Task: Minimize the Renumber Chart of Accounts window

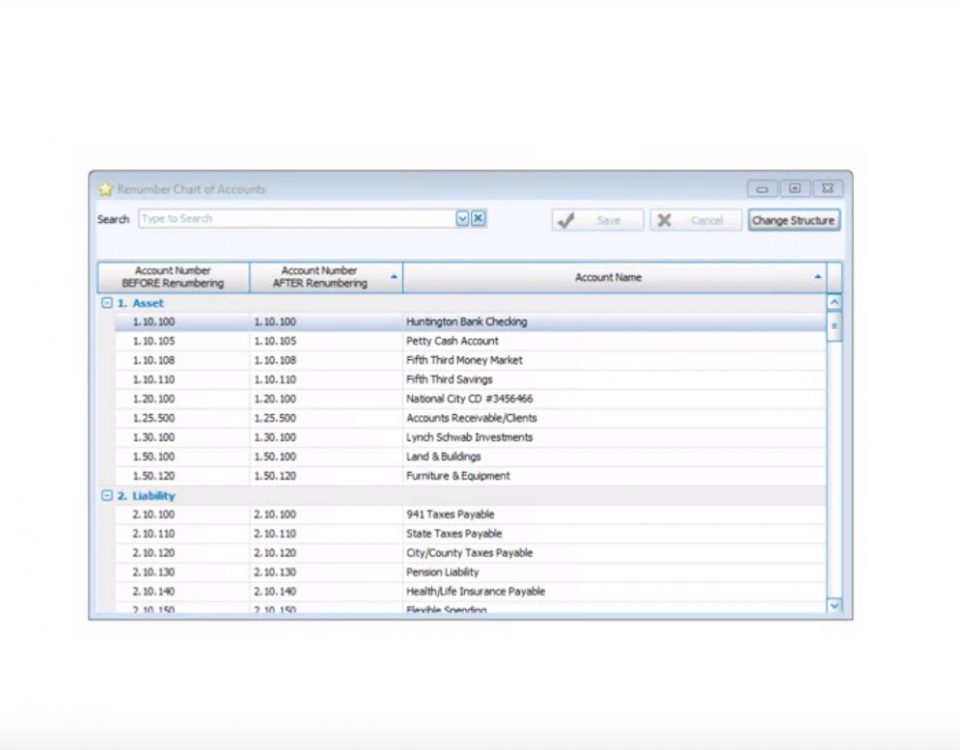Action: point(762,188)
